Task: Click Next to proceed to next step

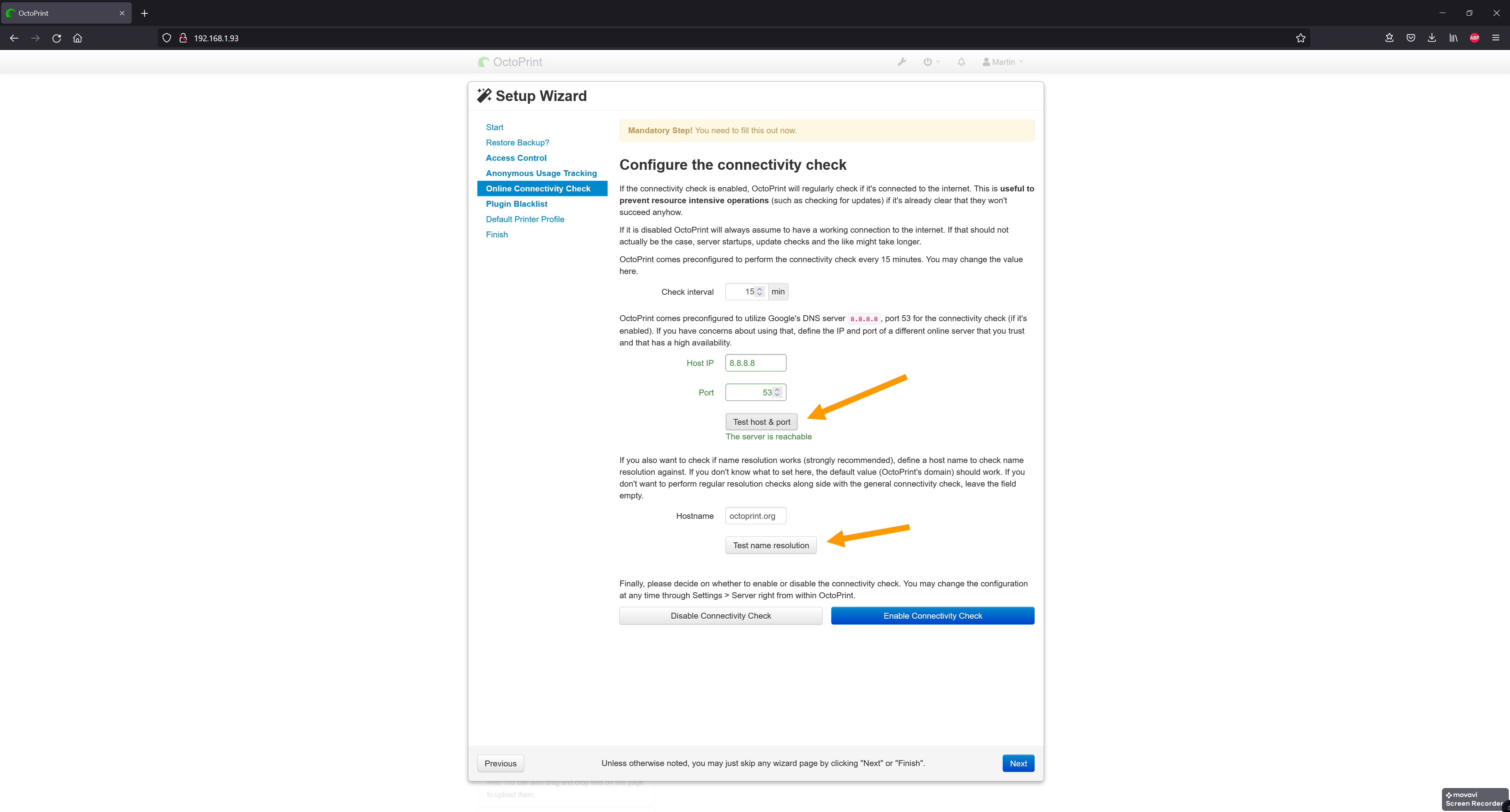Action: [1019, 763]
